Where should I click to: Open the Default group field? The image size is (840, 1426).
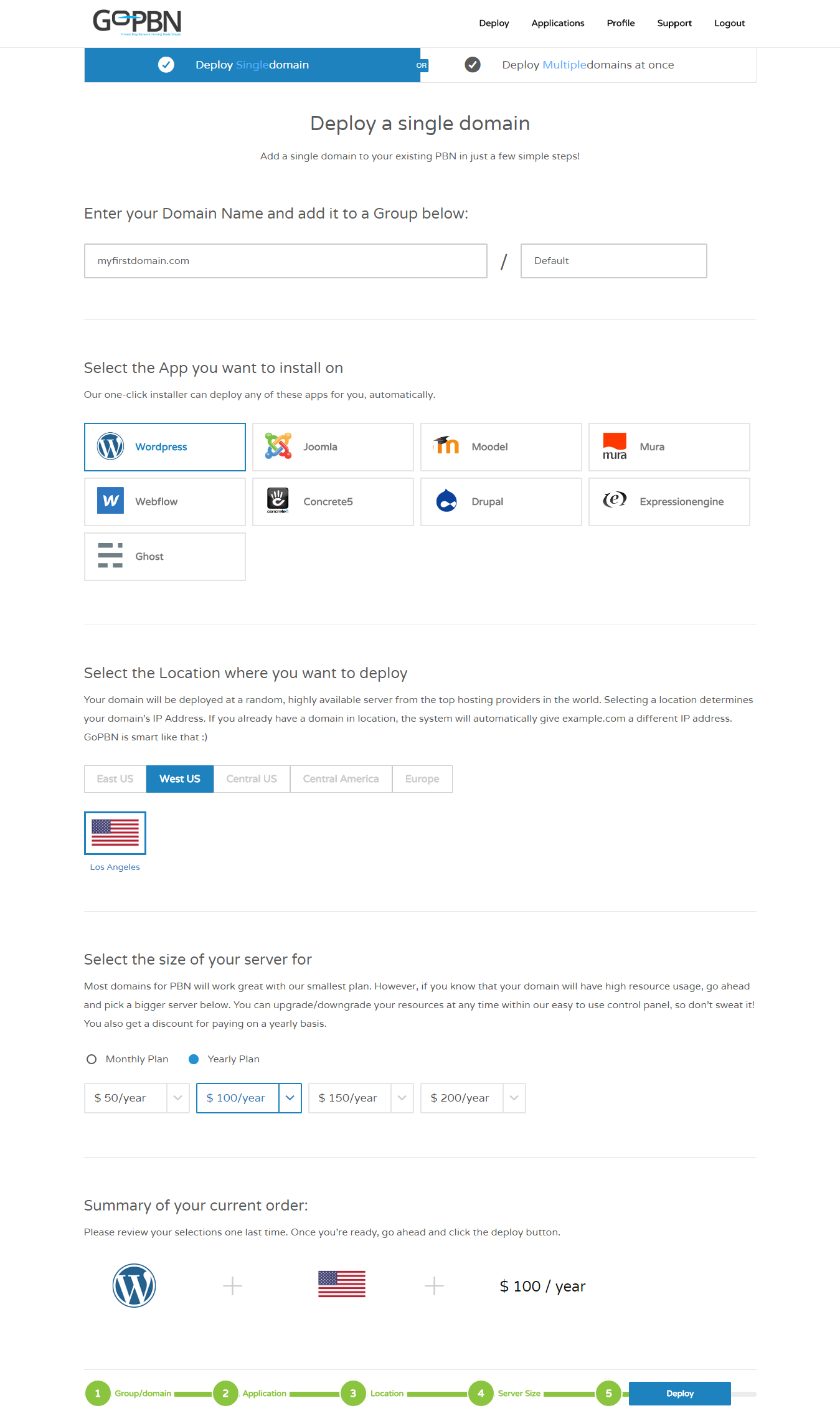pyautogui.click(x=613, y=261)
